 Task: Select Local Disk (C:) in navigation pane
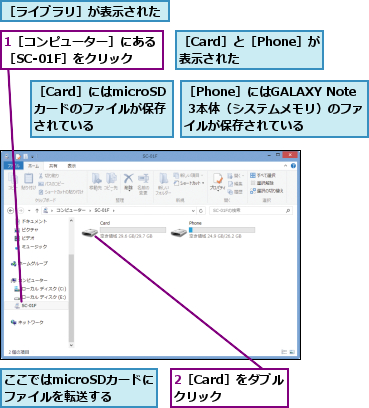click(x=40, y=289)
